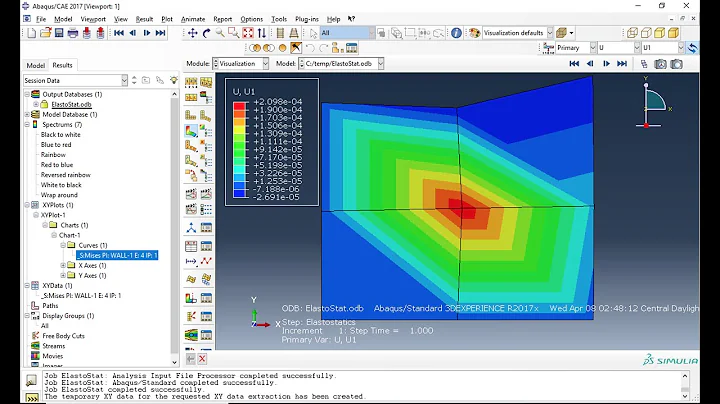Screen dimensions: 720x404
Task: Open the Query information icon
Action: 456,33
